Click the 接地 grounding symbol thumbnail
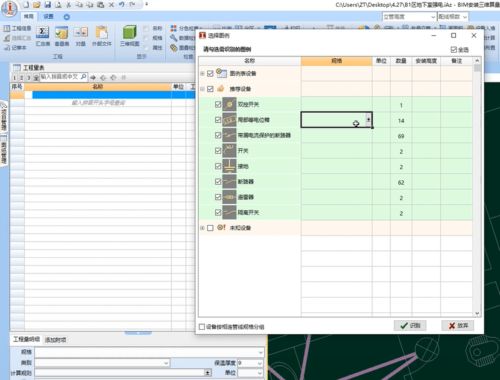The image size is (500, 380). pyautogui.click(x=229, y=166)
